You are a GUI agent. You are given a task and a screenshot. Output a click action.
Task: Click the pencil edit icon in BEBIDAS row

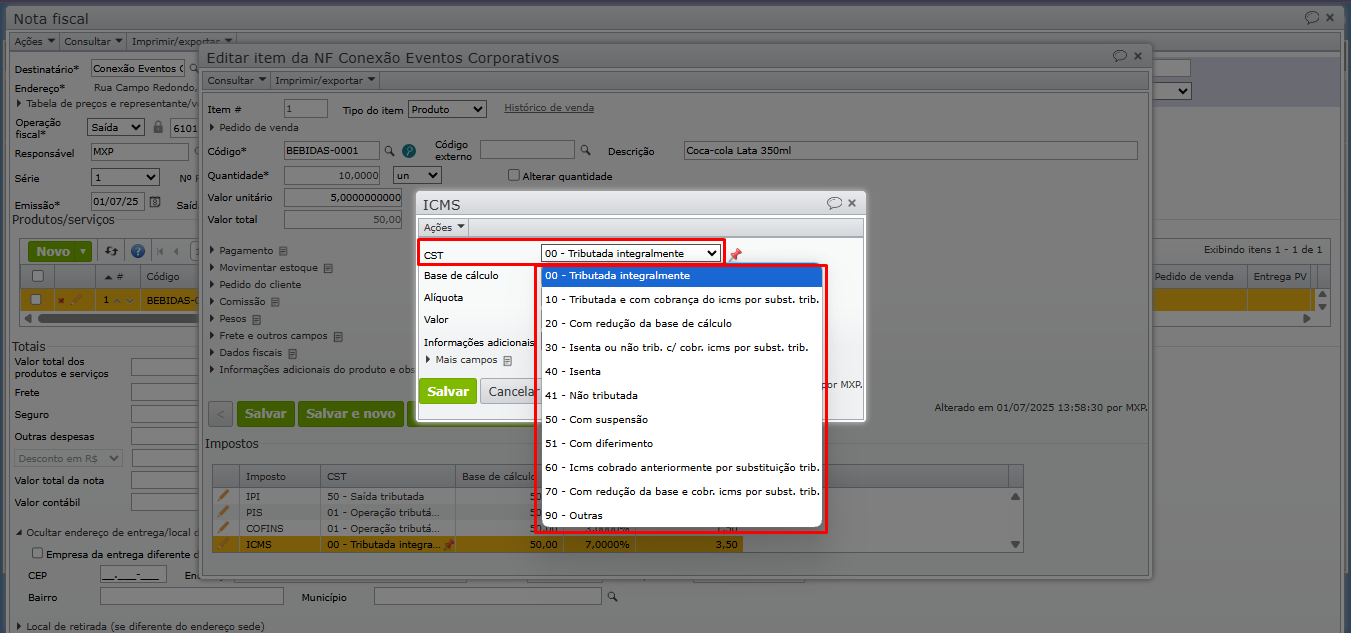[x=76, y=299]
